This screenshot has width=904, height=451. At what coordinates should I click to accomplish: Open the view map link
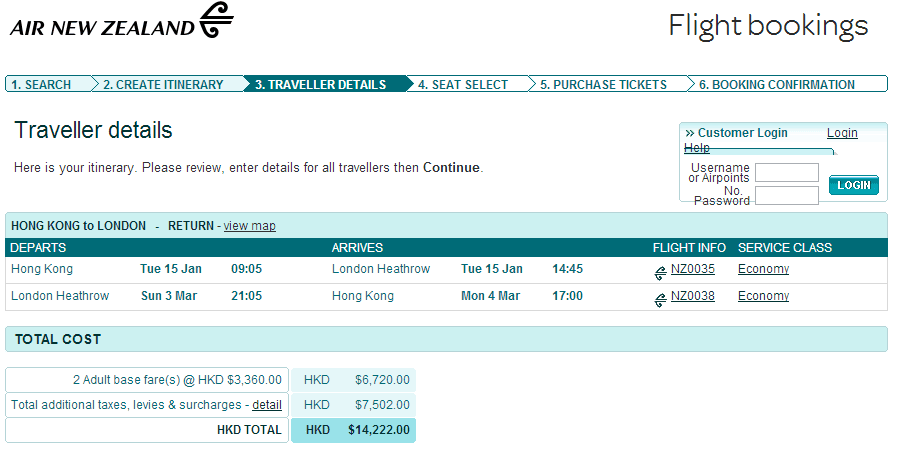tap(249, 226)
